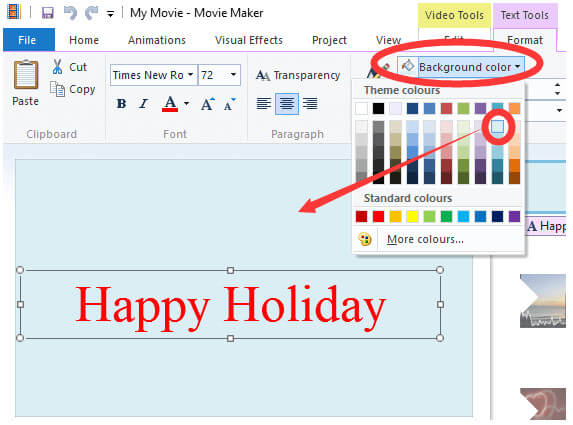This screenshot has width=573, height=425.
Task: Click the Copy pages icon
Action: (57, 89)
